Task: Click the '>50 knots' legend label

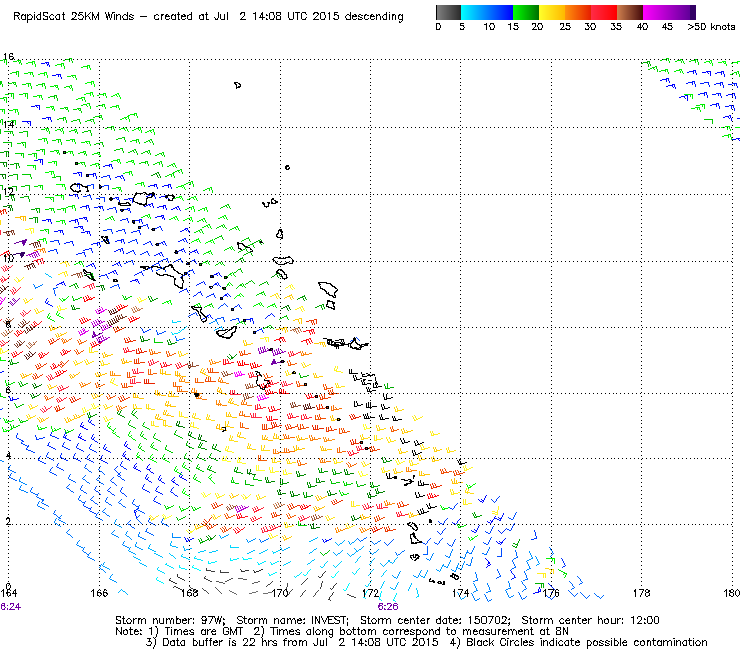Action: pyautogui.click(x=711, y=27)
